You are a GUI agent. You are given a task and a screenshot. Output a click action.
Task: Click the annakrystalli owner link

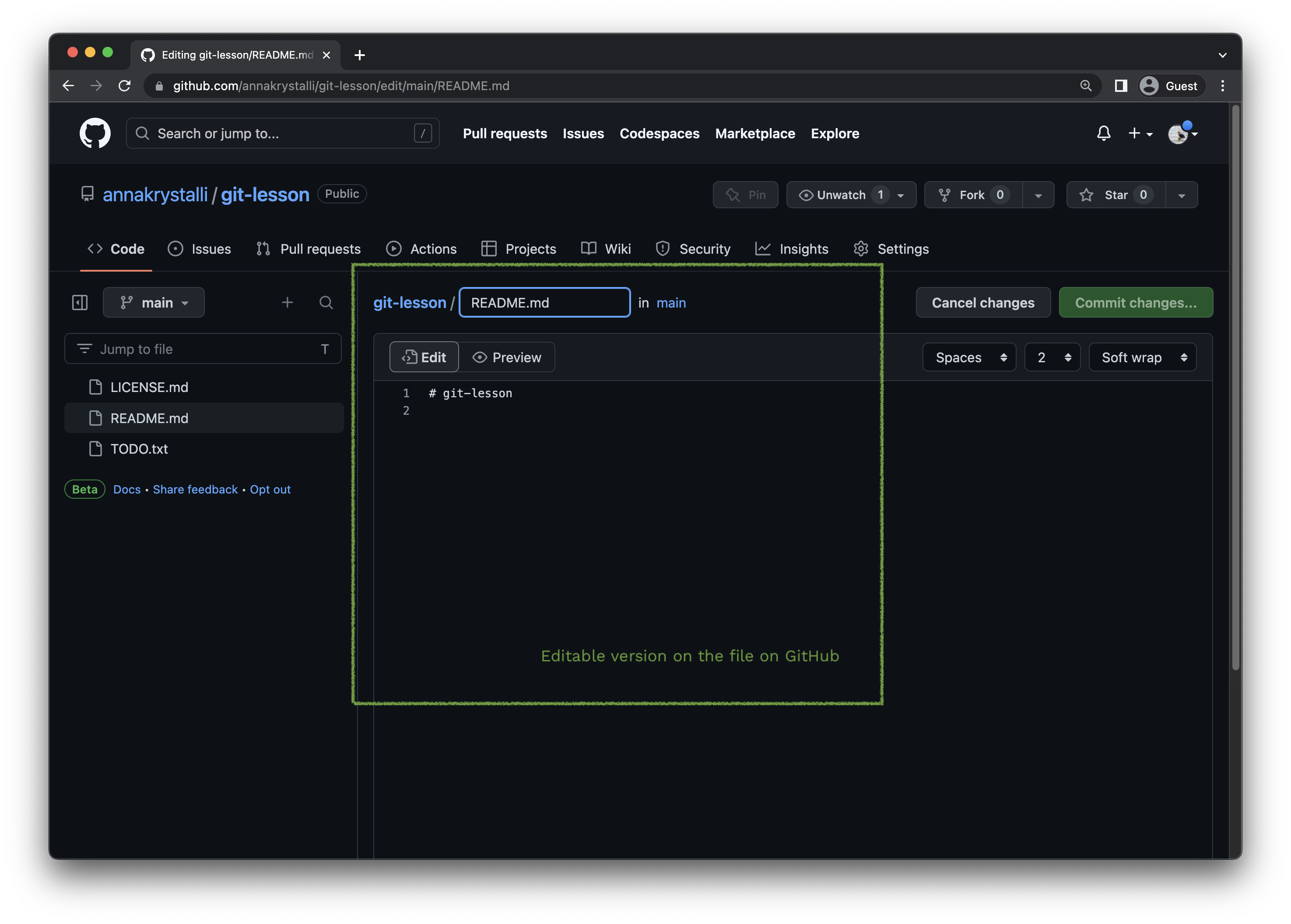155,195
